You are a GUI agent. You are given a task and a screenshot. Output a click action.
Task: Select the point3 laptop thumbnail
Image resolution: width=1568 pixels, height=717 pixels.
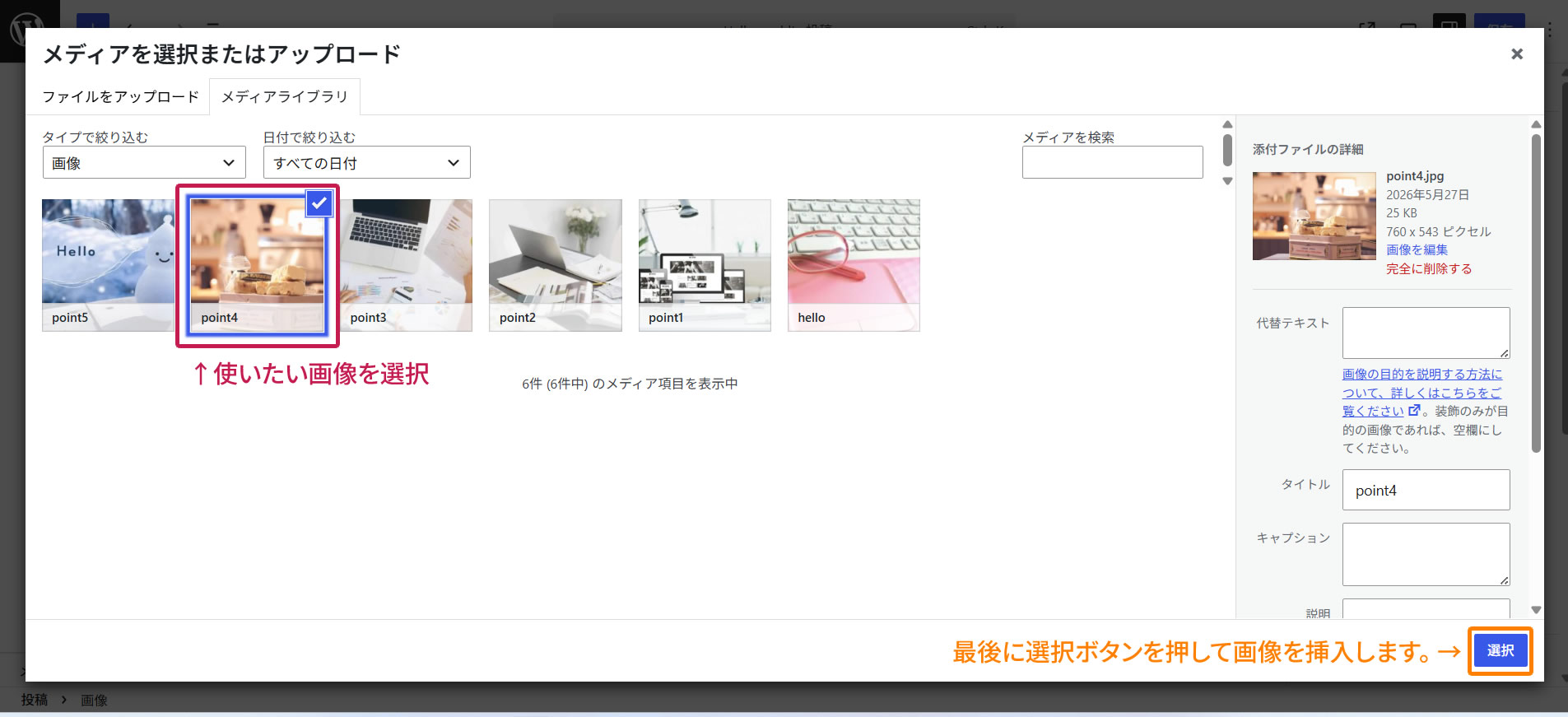[406, 265]
